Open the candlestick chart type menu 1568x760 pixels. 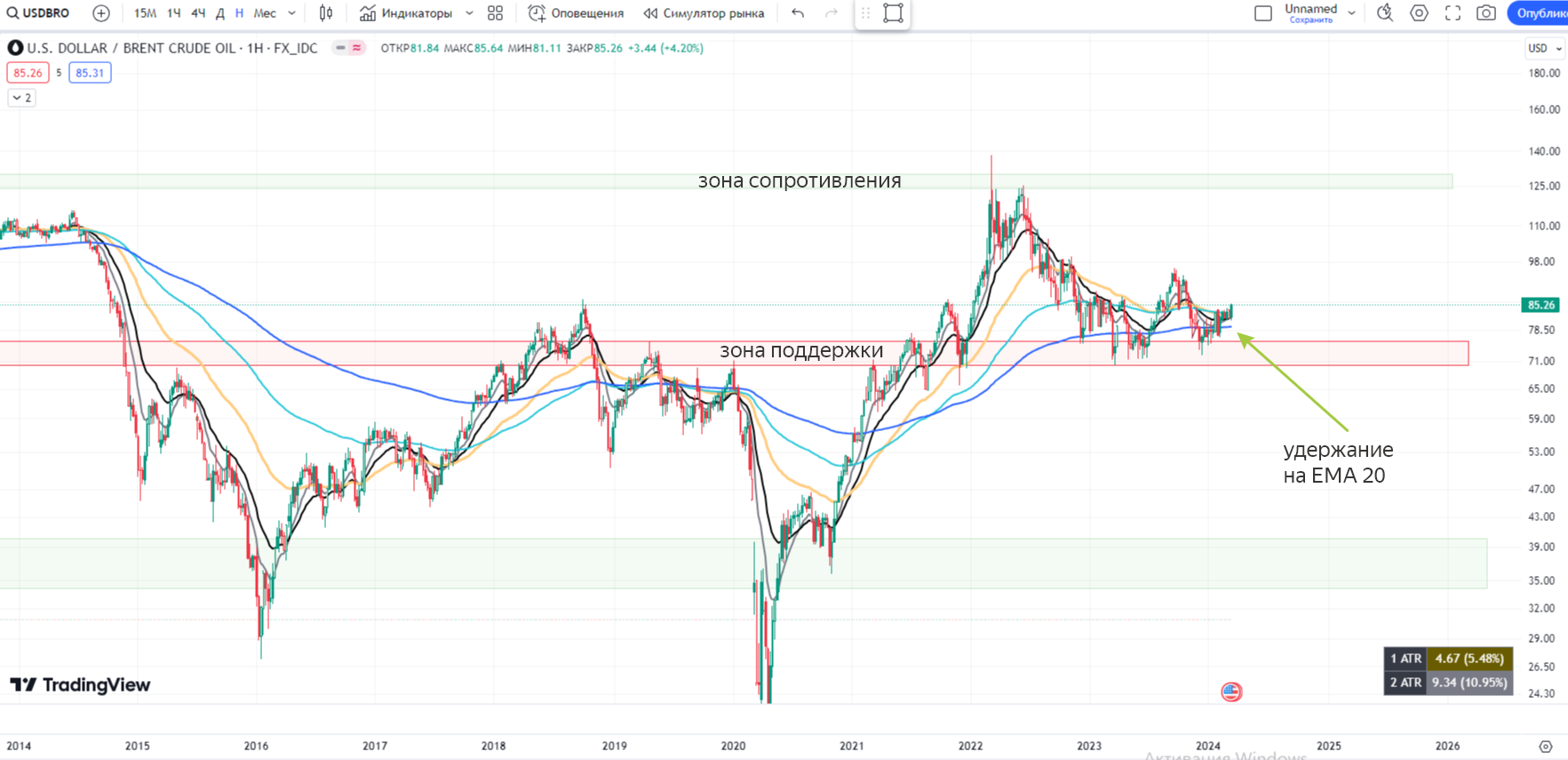tap(326, 13)
